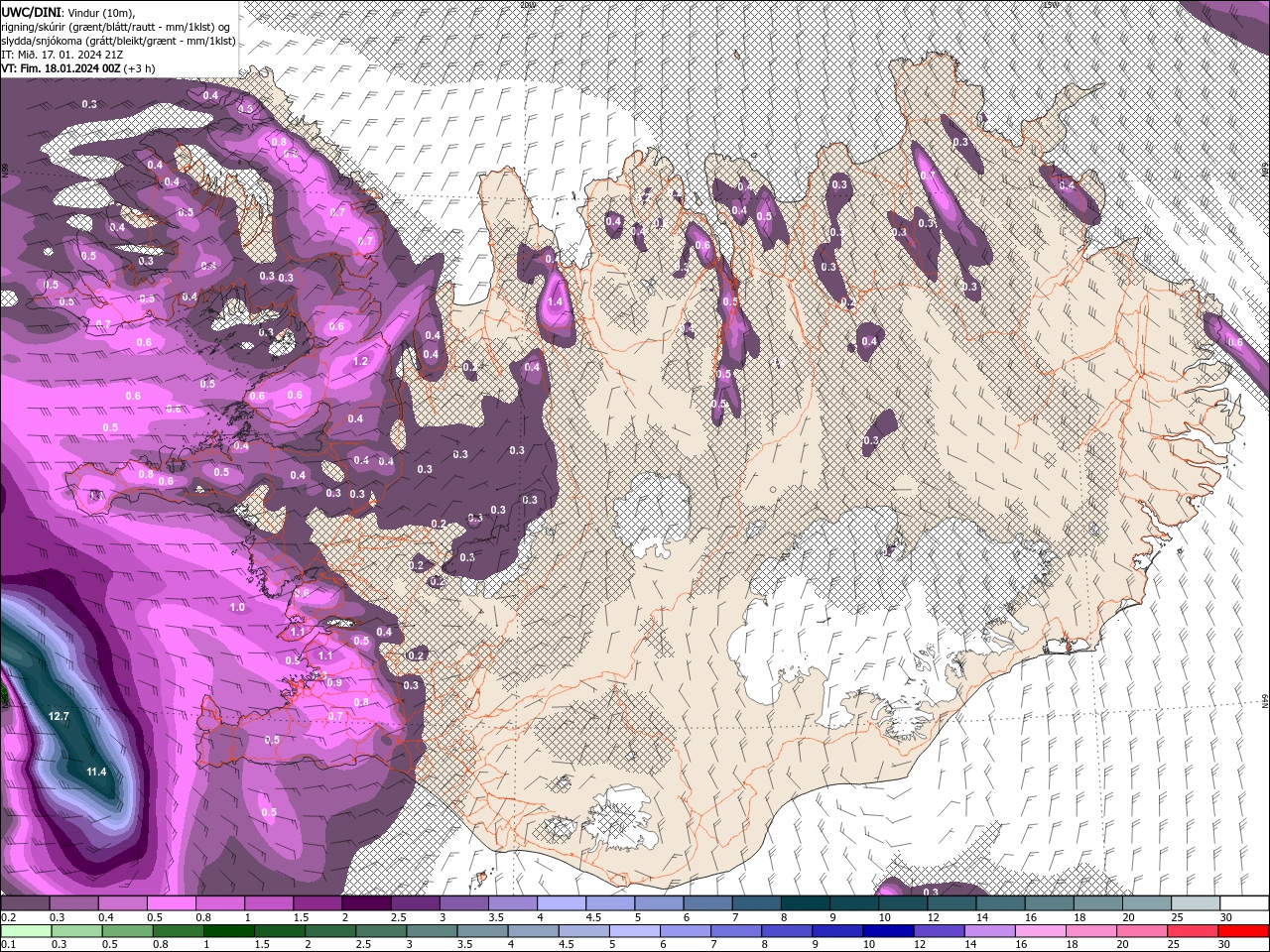This screenshot has height=952, width=1270.
Task: Select the 'IT: Mið. 17. 01. 2024 21Z' line
Action: (60, 55)
